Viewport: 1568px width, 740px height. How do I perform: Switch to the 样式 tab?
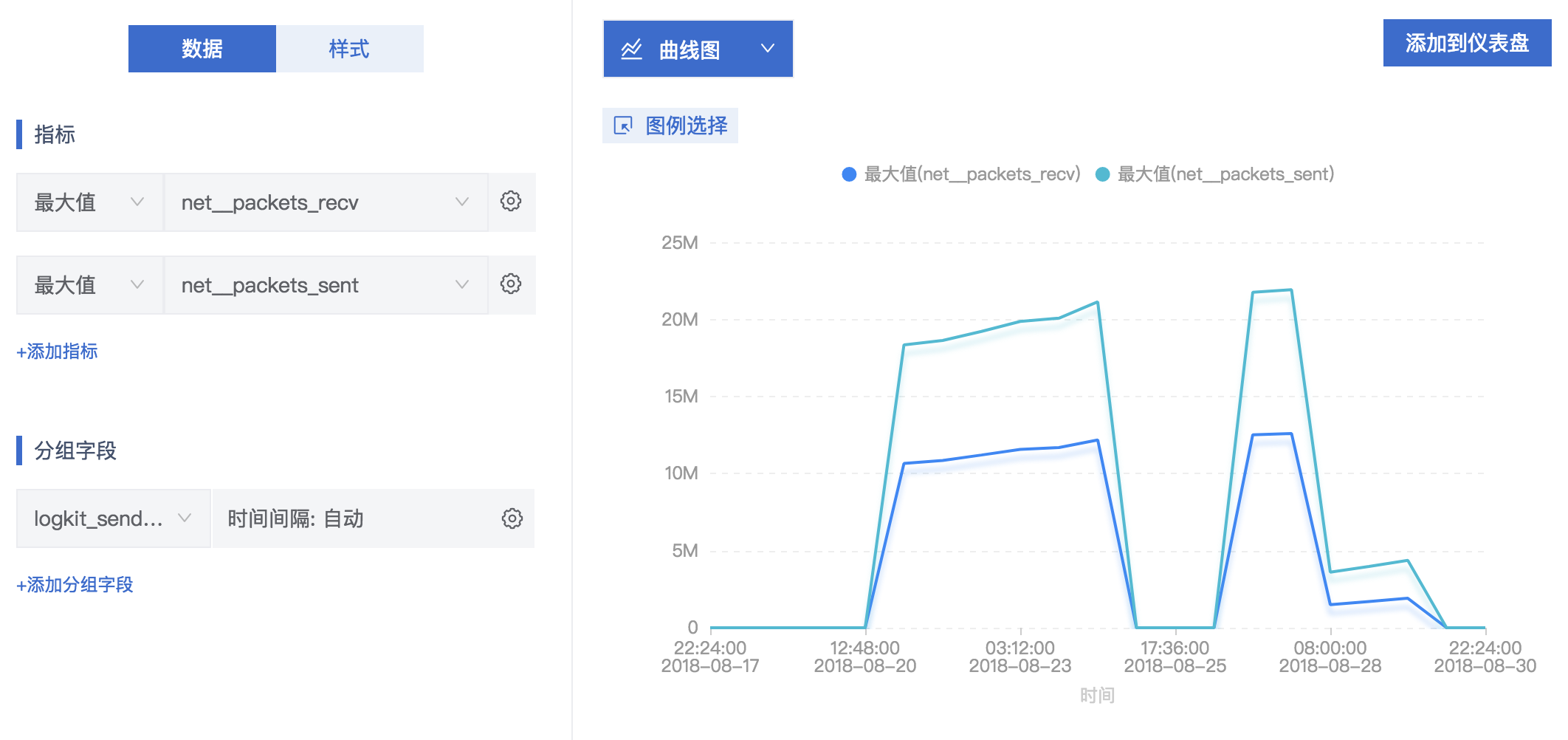(x=350, y=49)
